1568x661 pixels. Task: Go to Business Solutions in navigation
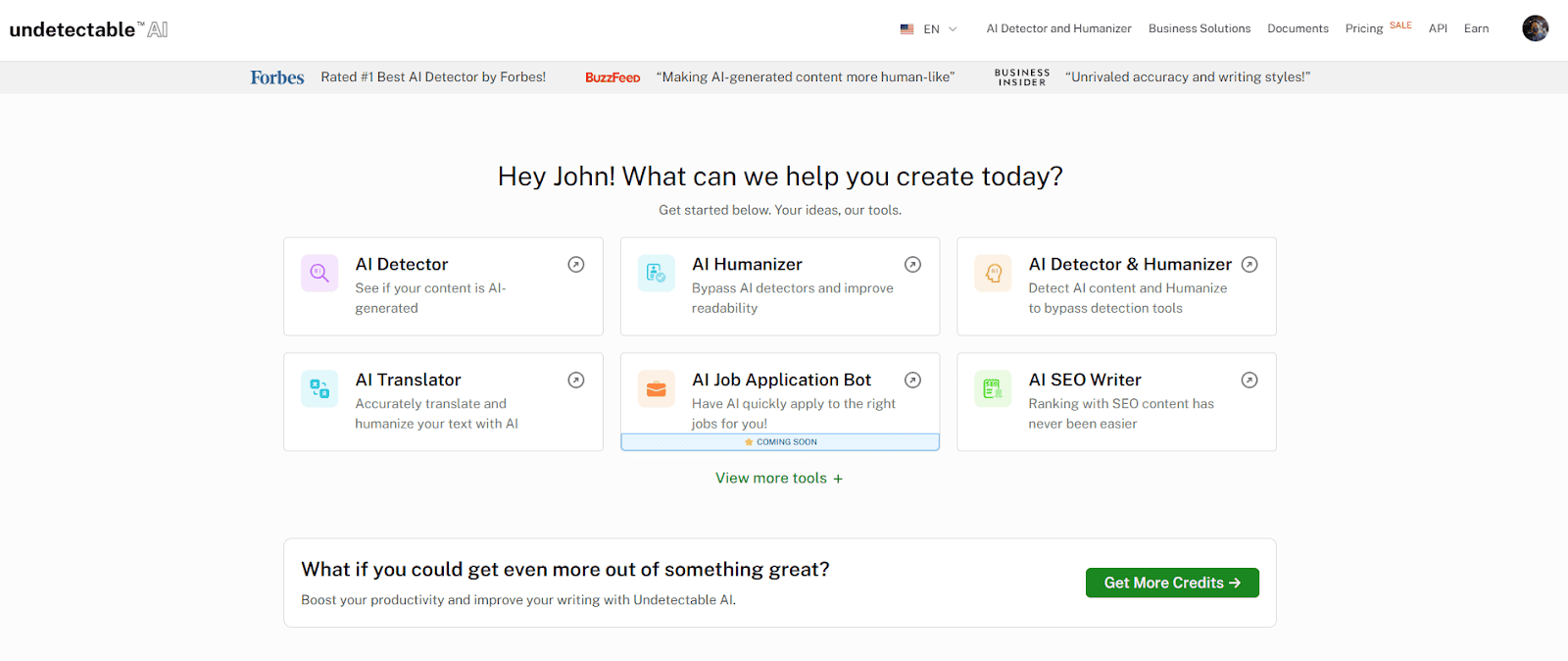tap(1200, 28)
